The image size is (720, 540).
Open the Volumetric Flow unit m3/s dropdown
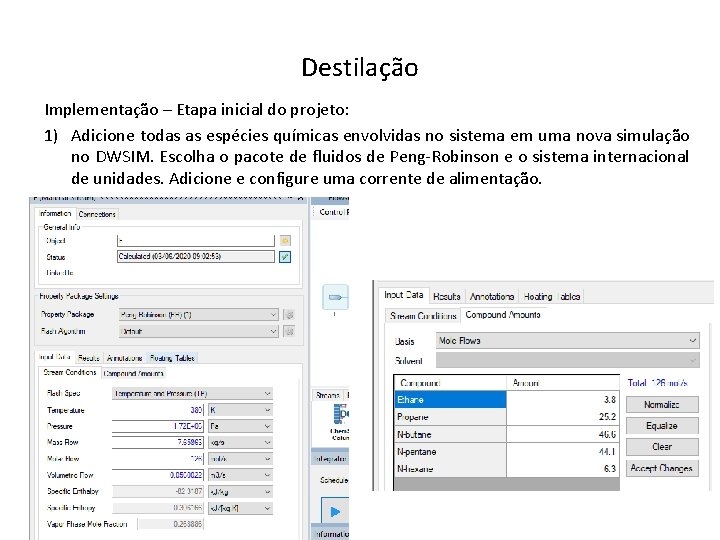240,475
